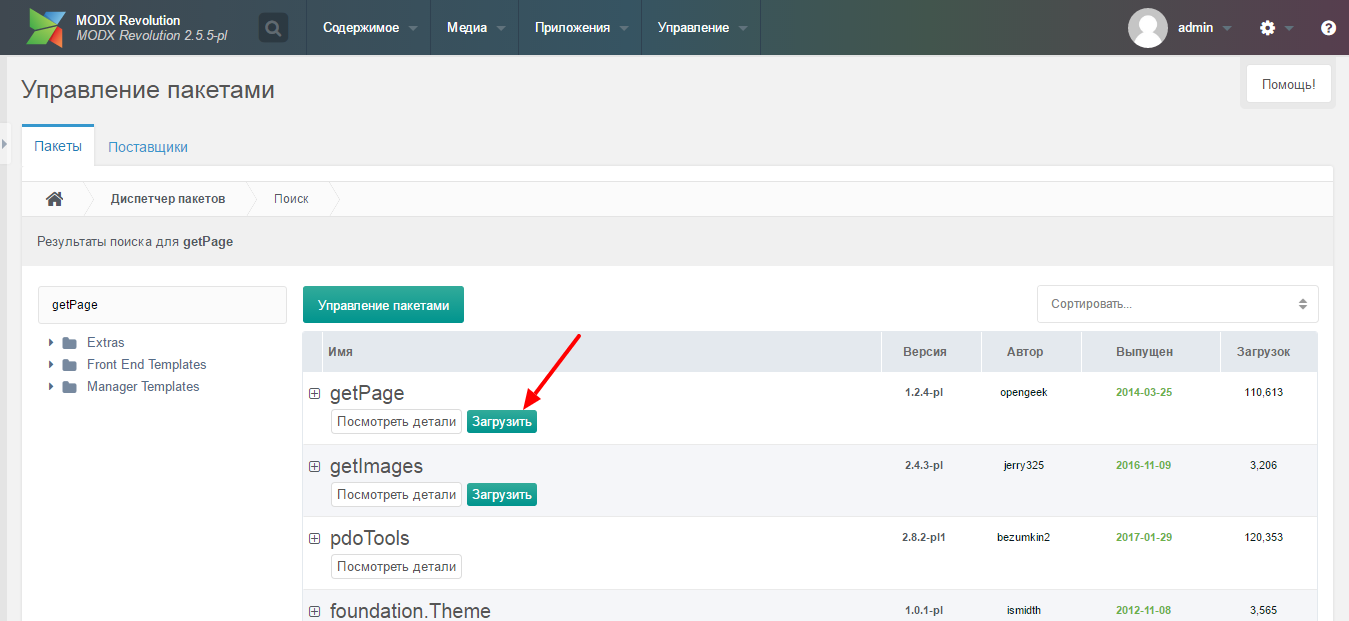The height and width of the screenshot is (621, 1349).
Task: Open the Приложения menu
Action: (581, 28)
